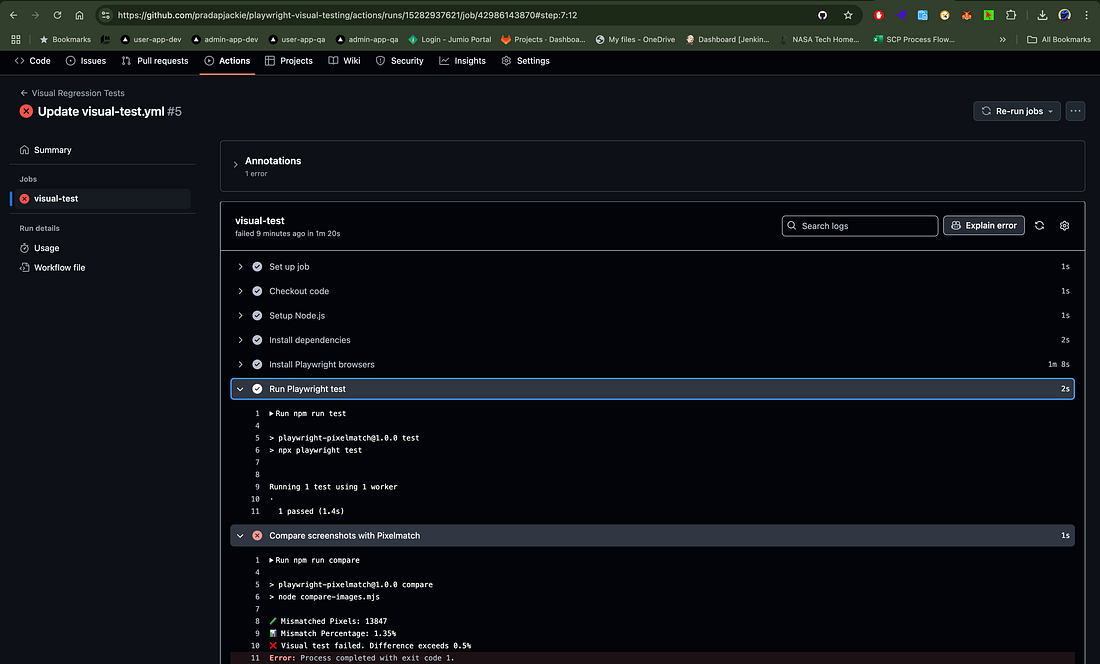Expand the Checkout code step
Screen dimensions: 1100x664
click(241, 291)
